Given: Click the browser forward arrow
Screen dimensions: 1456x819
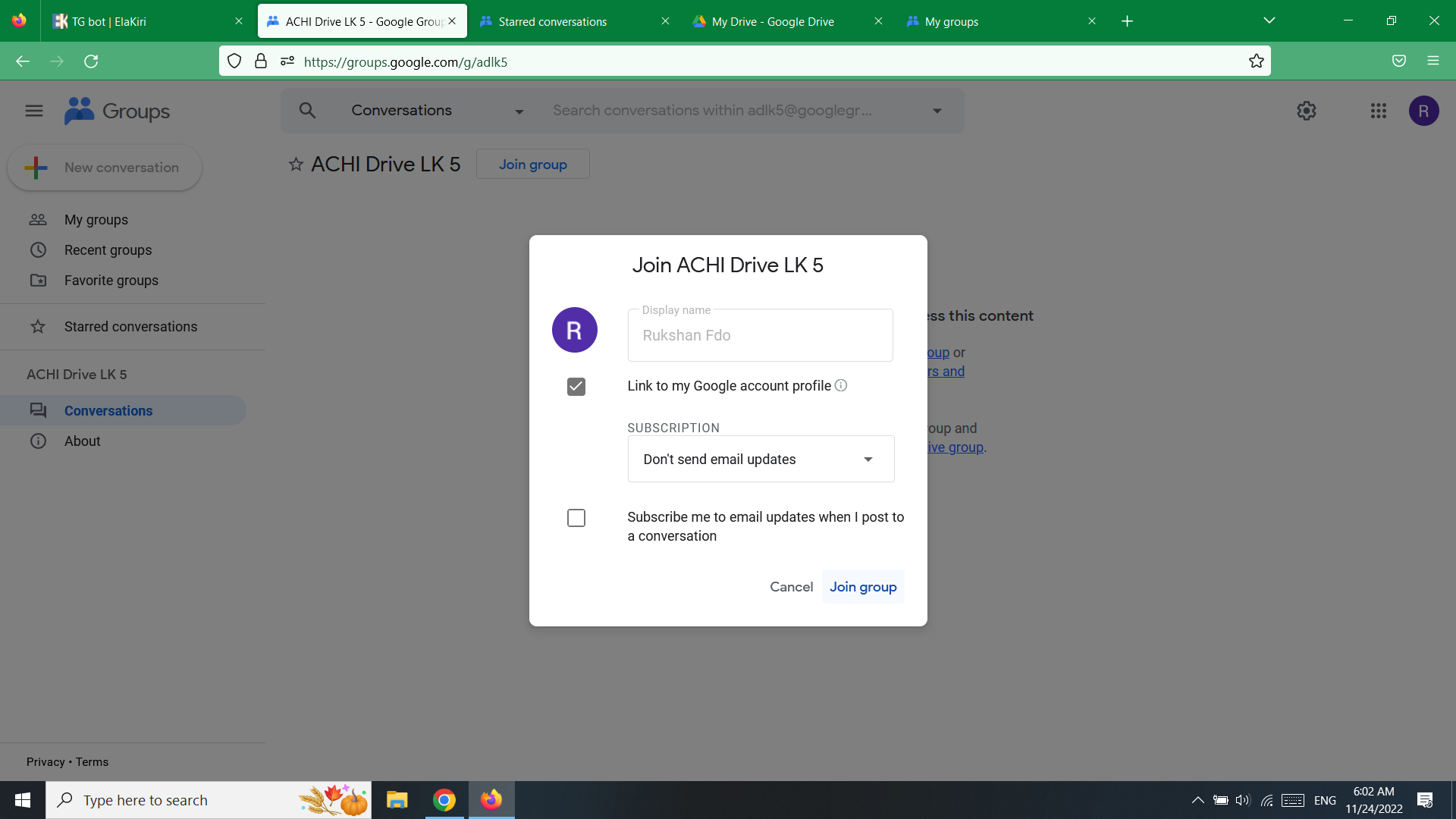Looking at the screenshot, I should pyautogui.click(x=57, y=61).
